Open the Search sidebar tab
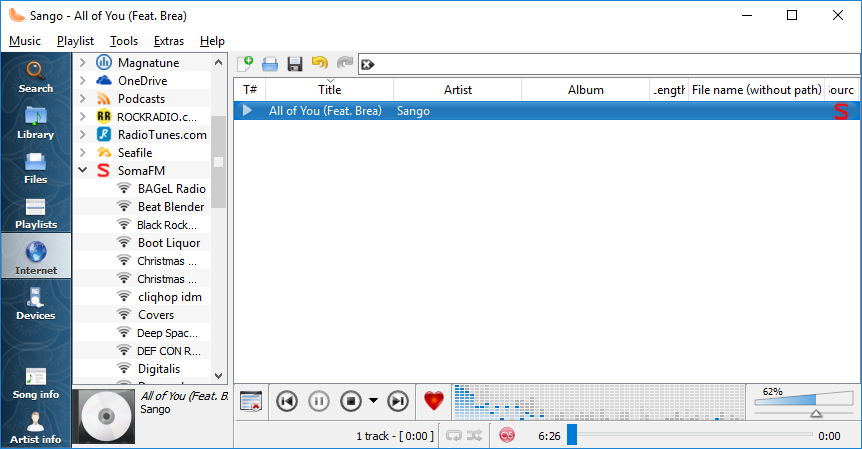The width and height of the screenshot is (862, 449). coord(36,76)
